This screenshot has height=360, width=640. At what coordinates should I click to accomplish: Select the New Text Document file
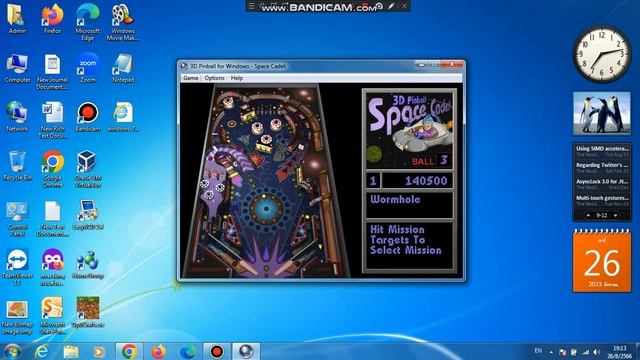52,218
